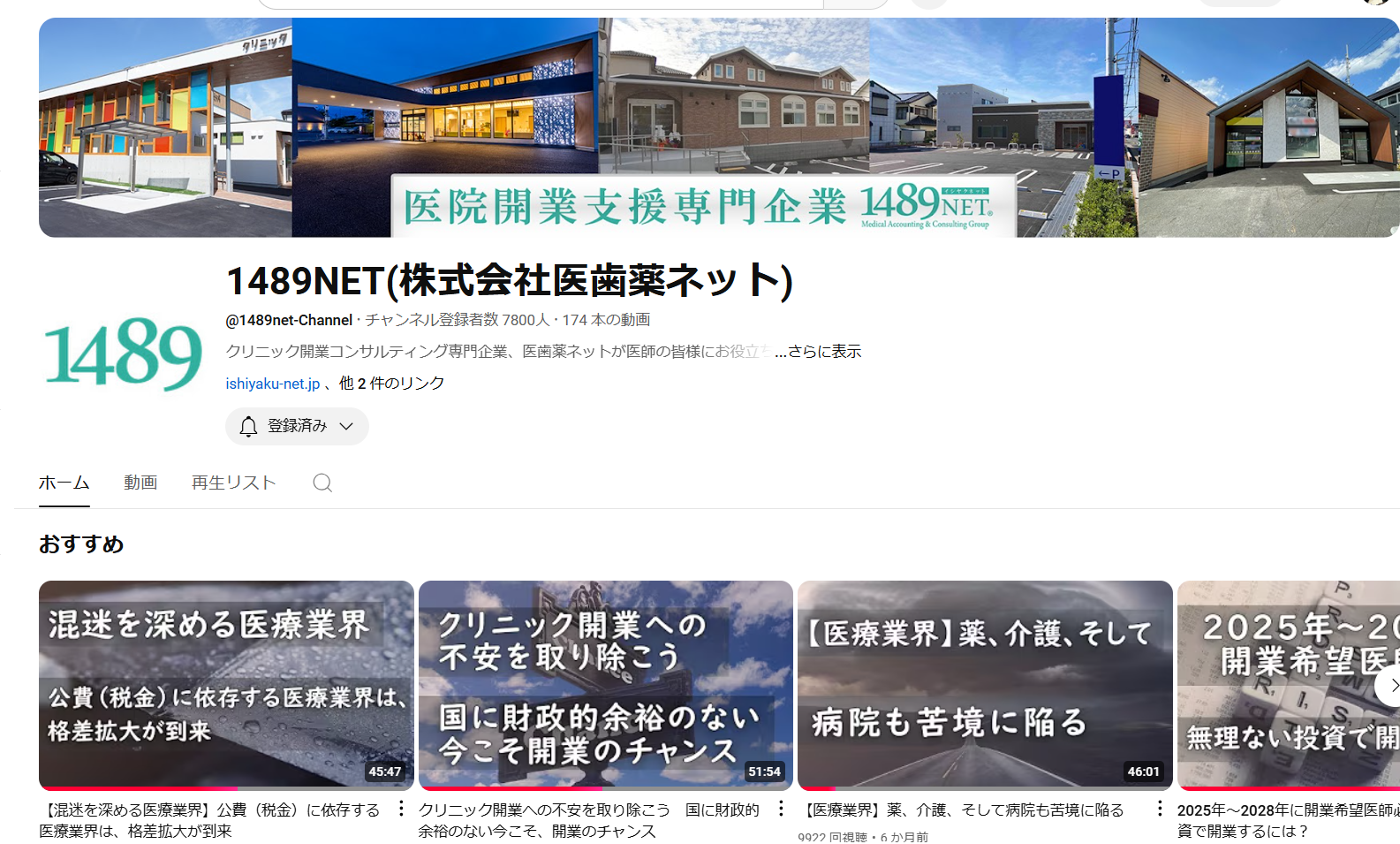Click the search icon in channel tabs
This screenshot has height=844, width=1400.
[x=322, y=483]
